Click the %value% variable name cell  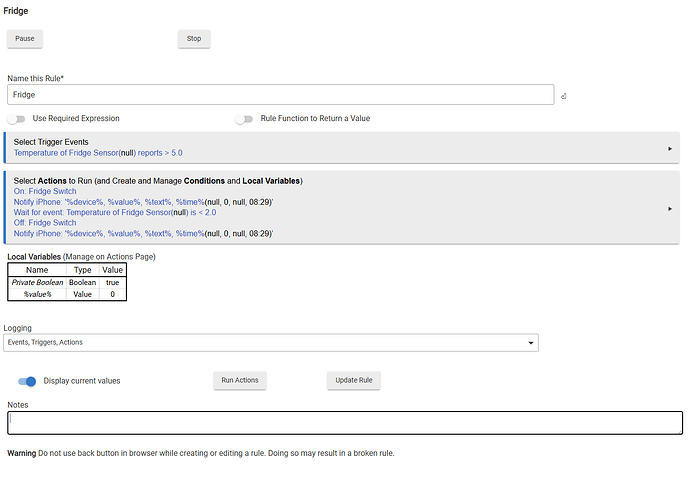pyautogui.click(x=37, y=294)
